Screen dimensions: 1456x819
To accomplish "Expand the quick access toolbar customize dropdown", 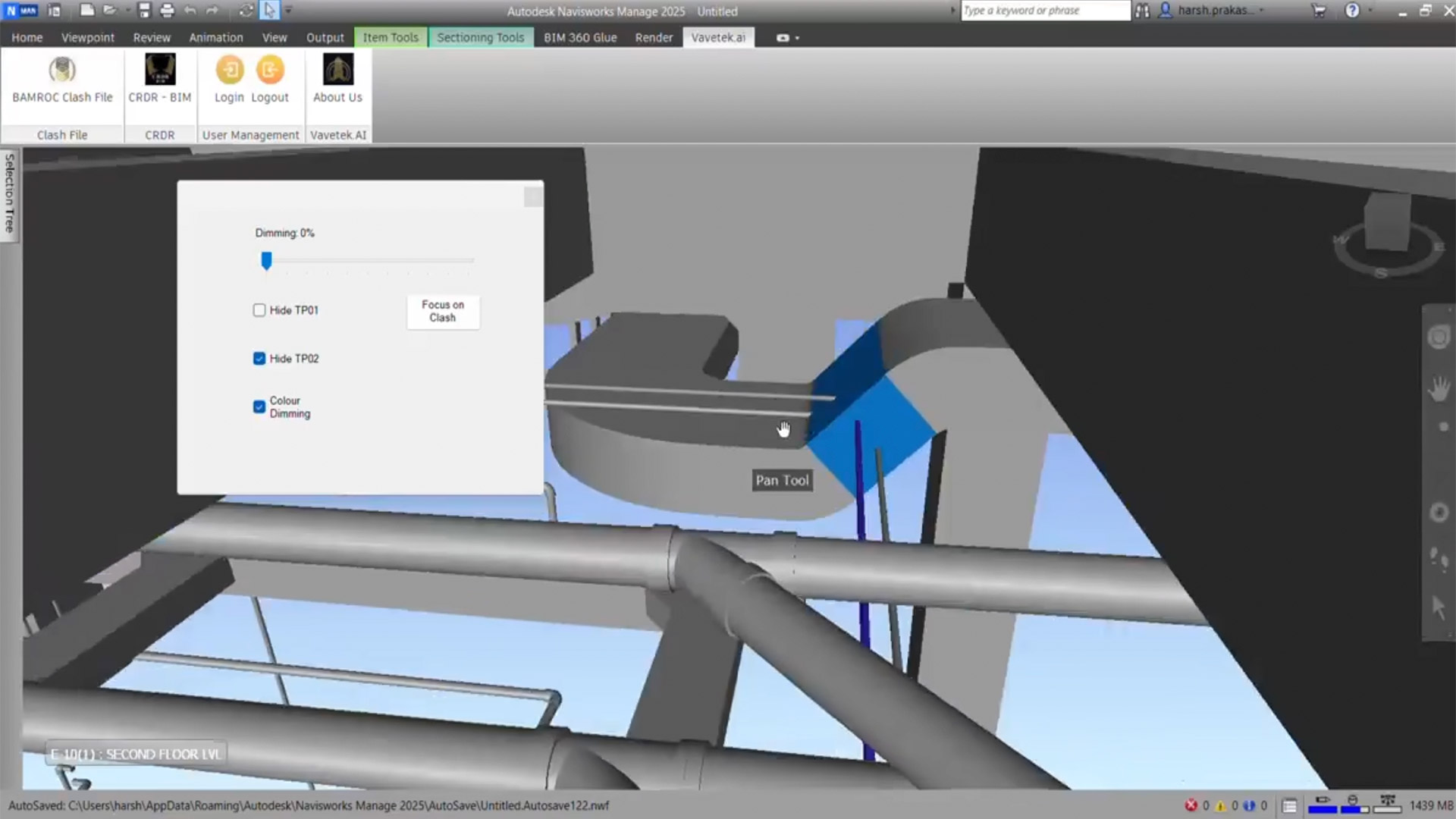I will (289, 11).
